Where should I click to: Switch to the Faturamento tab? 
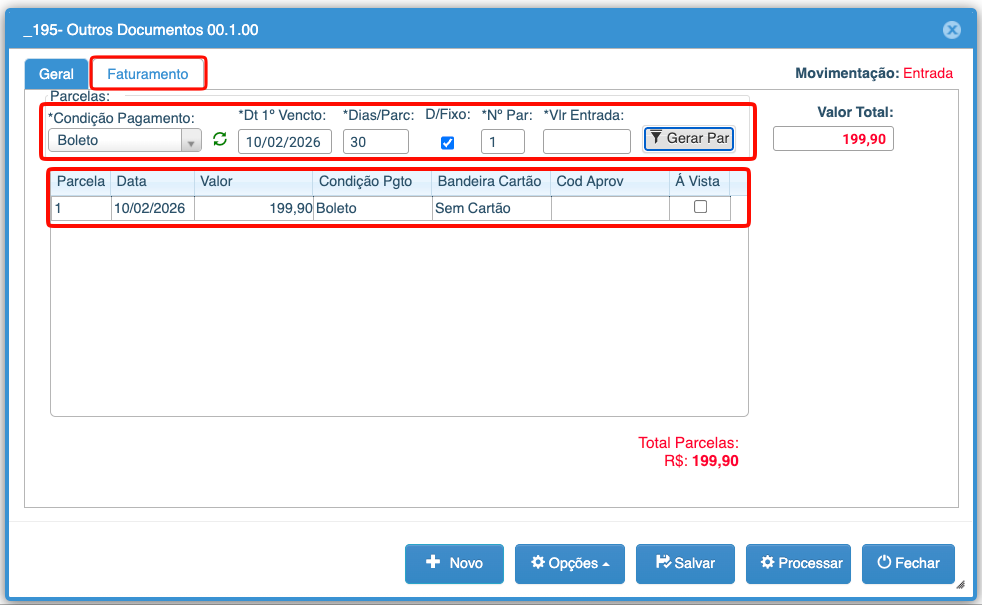pyautogui.click(x=148, y=74)
